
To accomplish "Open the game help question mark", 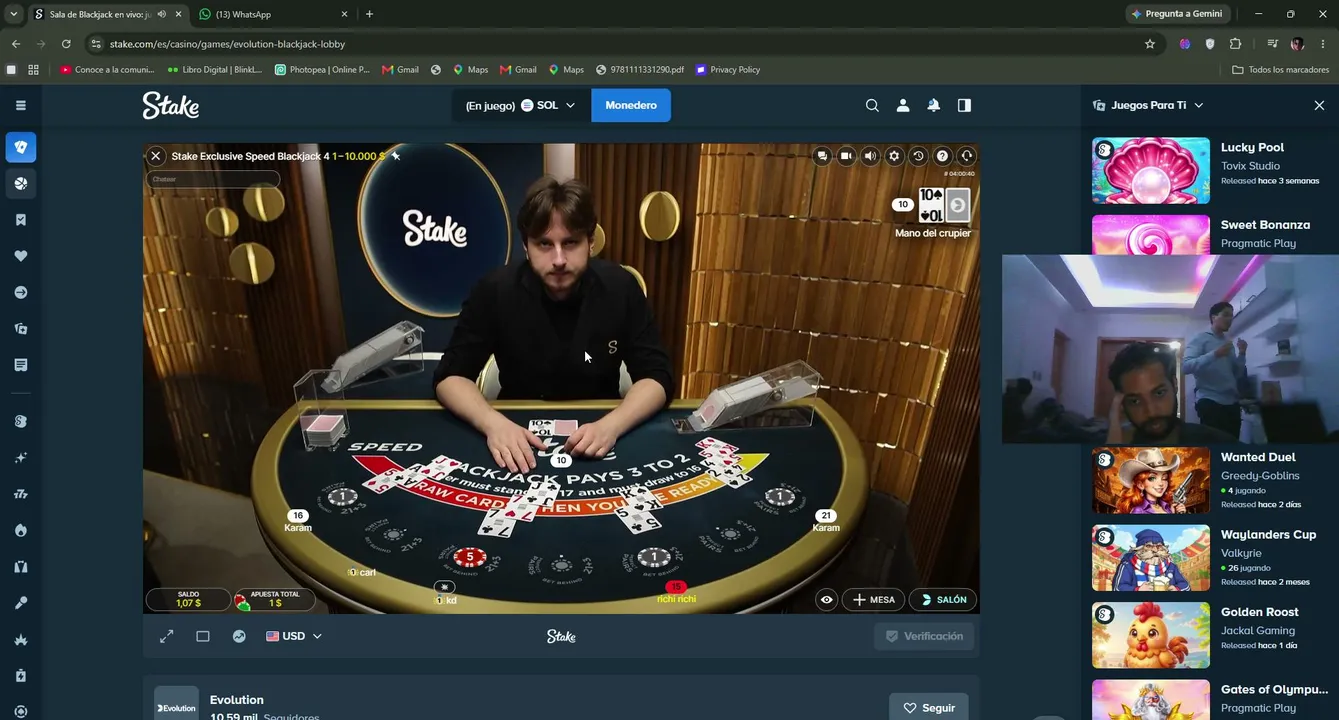I will click(x=942, y=156).
